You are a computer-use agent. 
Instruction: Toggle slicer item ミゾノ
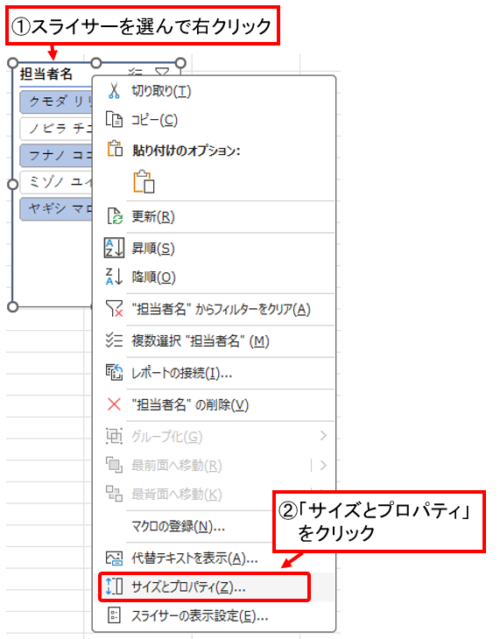coord(57,182)
